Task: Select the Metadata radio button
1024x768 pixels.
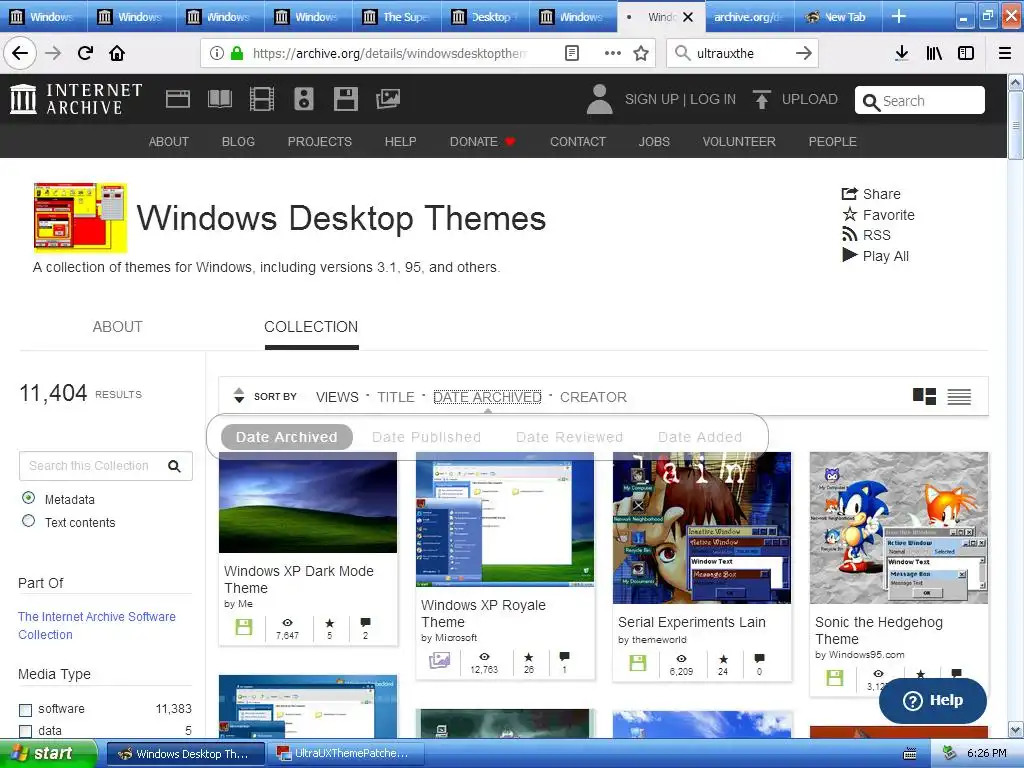Action: [29, 498]
